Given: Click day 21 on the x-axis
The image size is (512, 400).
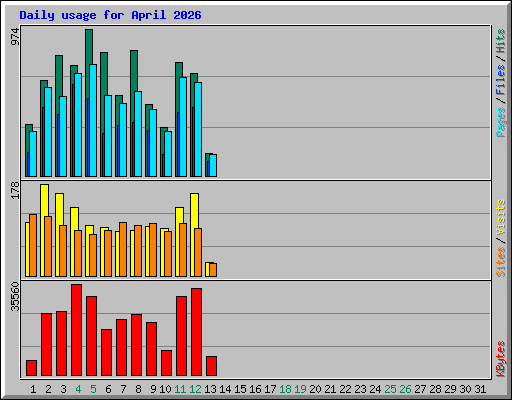Looking at the screenshot, I should [x=330, y=389].
